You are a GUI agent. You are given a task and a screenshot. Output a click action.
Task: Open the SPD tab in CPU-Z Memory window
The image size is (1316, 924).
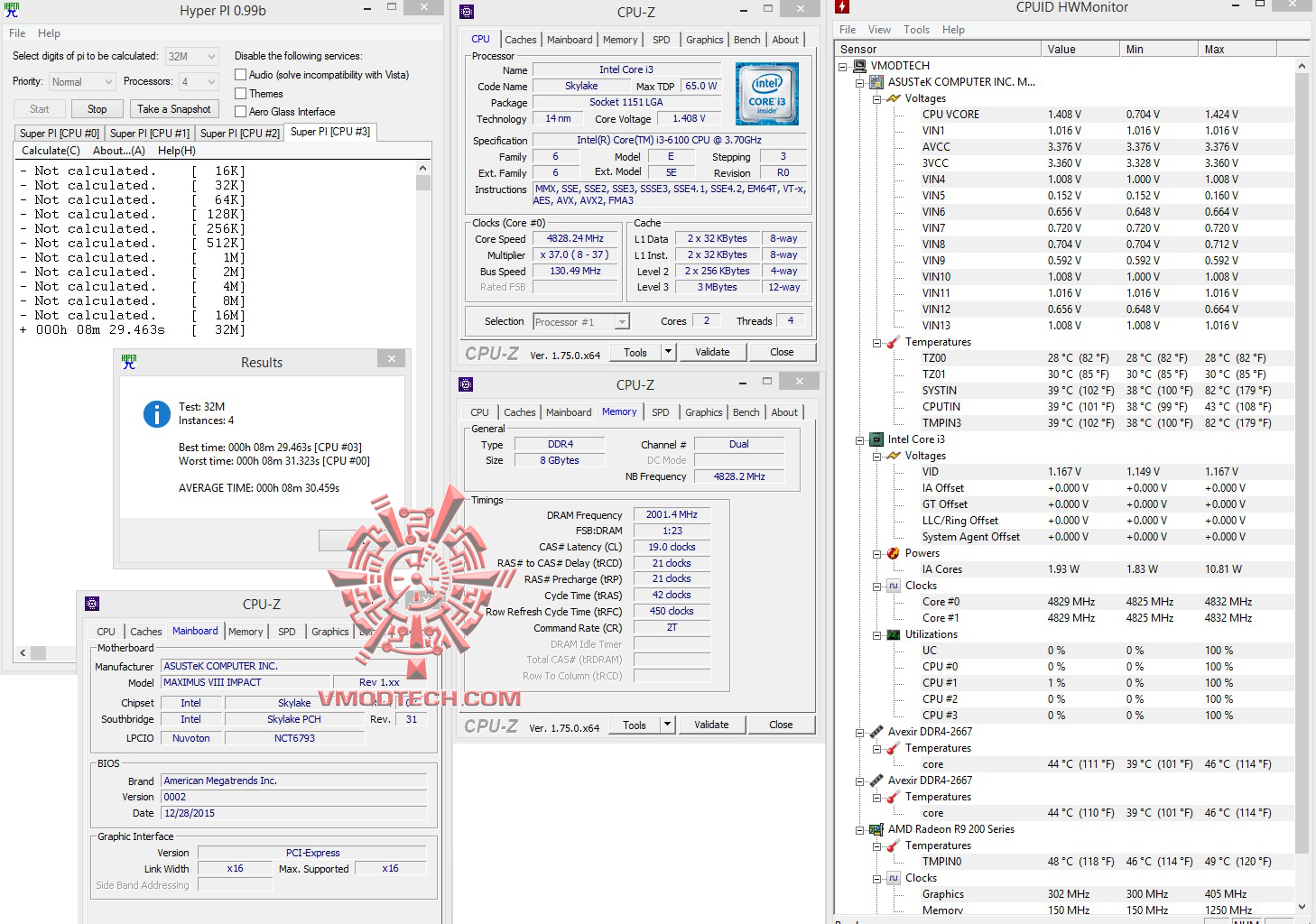coord(661,412)
